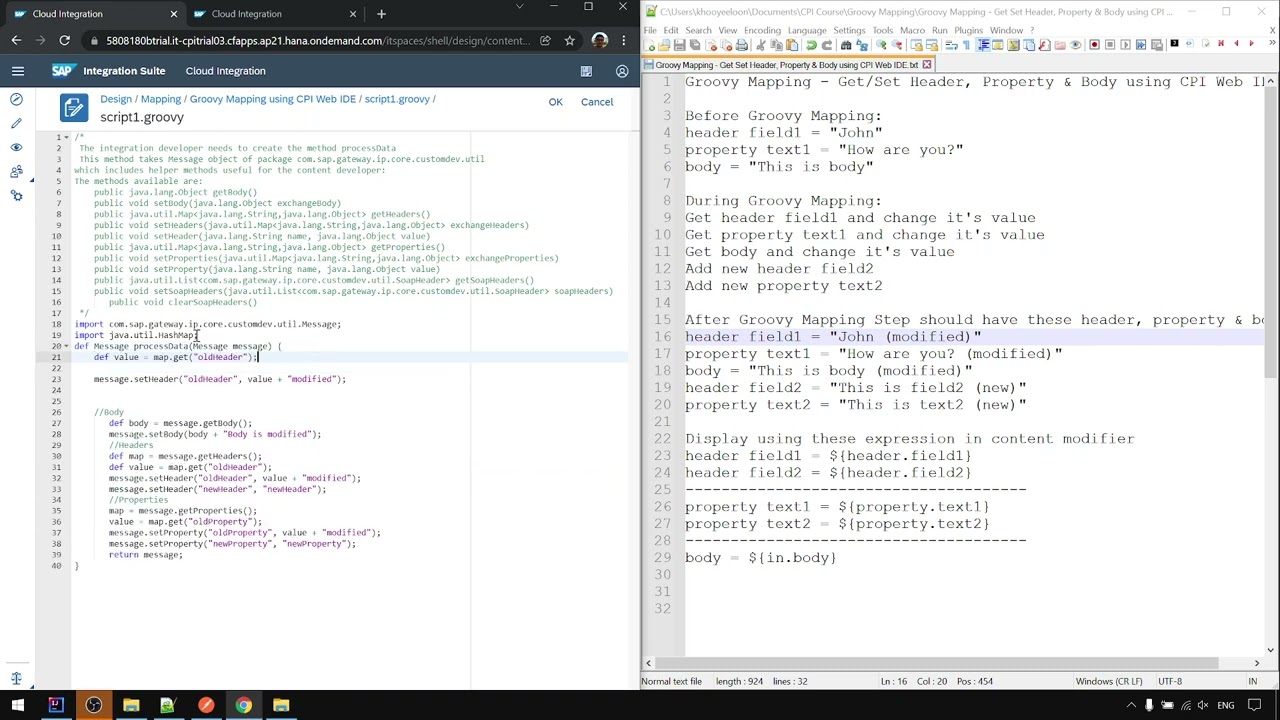
Task: Click the Chrome profile avatar
Action: (x=599, y=41)
